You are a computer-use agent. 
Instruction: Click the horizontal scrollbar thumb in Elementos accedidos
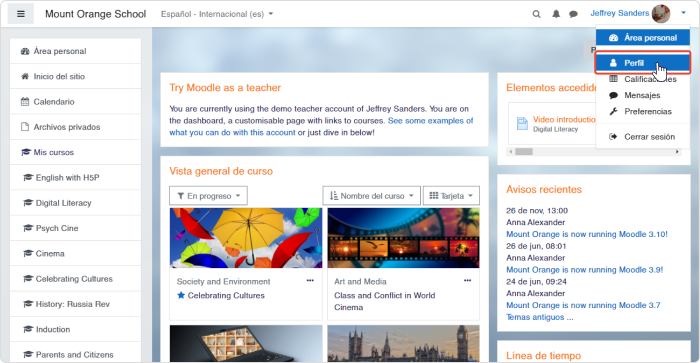[x=524, y=152]
